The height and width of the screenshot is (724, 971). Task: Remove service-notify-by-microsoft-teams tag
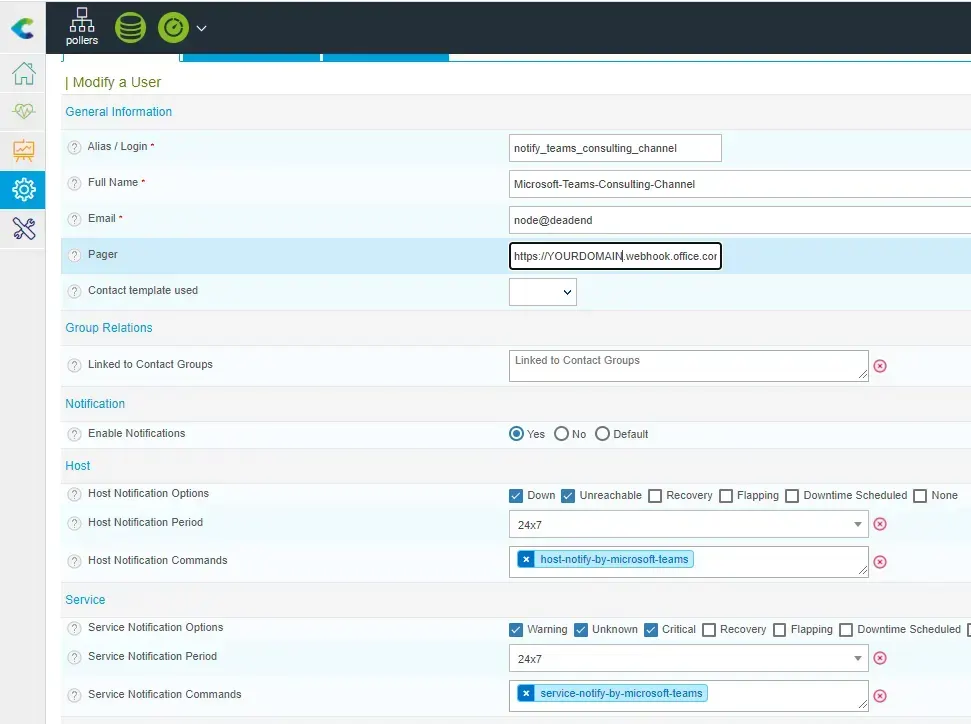[526, 693]
